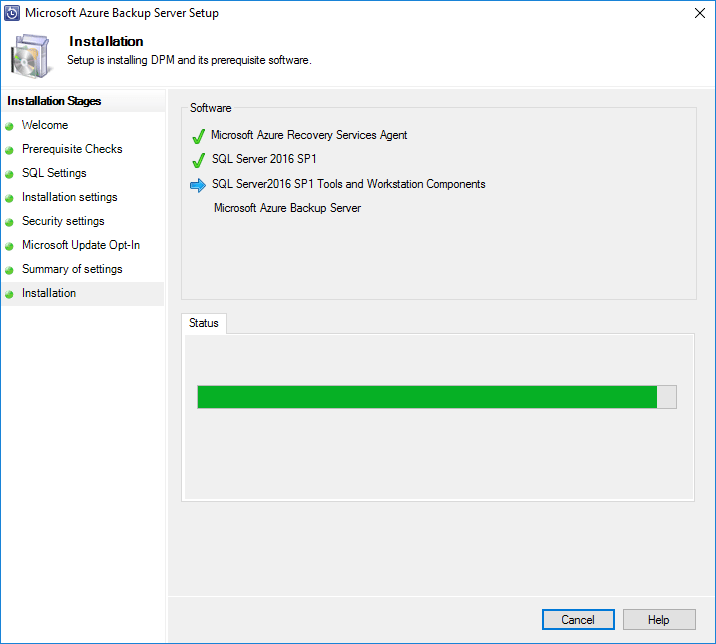Click 'Setup is installing DPM' description text

(x=190, y=60)
